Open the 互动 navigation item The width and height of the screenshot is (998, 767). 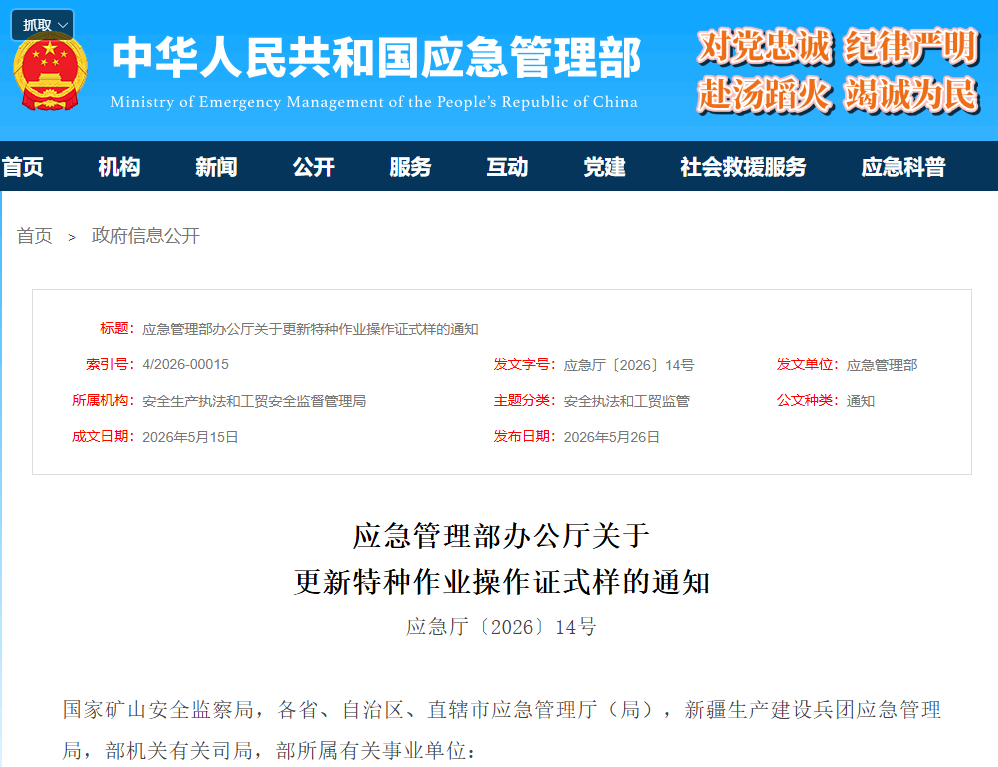(507, 167)
